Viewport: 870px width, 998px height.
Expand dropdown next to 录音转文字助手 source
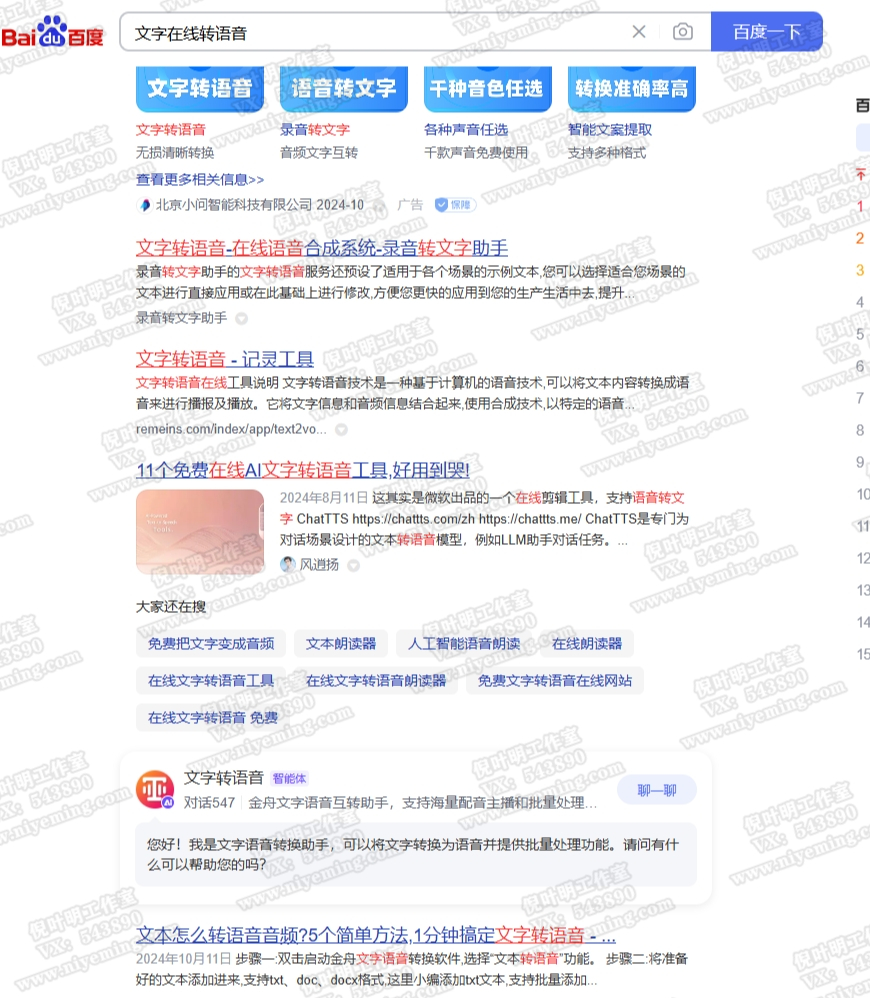[x=242, y=318]
